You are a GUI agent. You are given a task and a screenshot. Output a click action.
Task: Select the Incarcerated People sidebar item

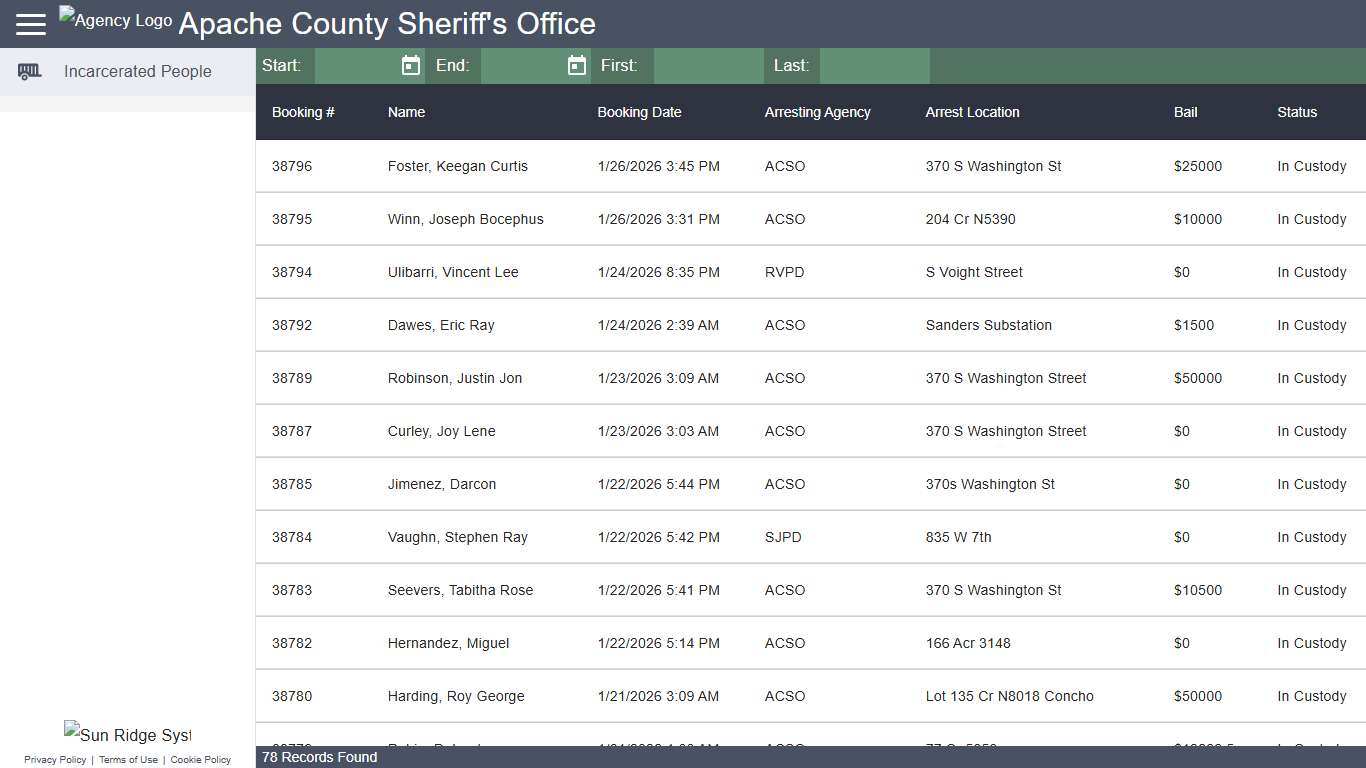(x=137, y=71)
